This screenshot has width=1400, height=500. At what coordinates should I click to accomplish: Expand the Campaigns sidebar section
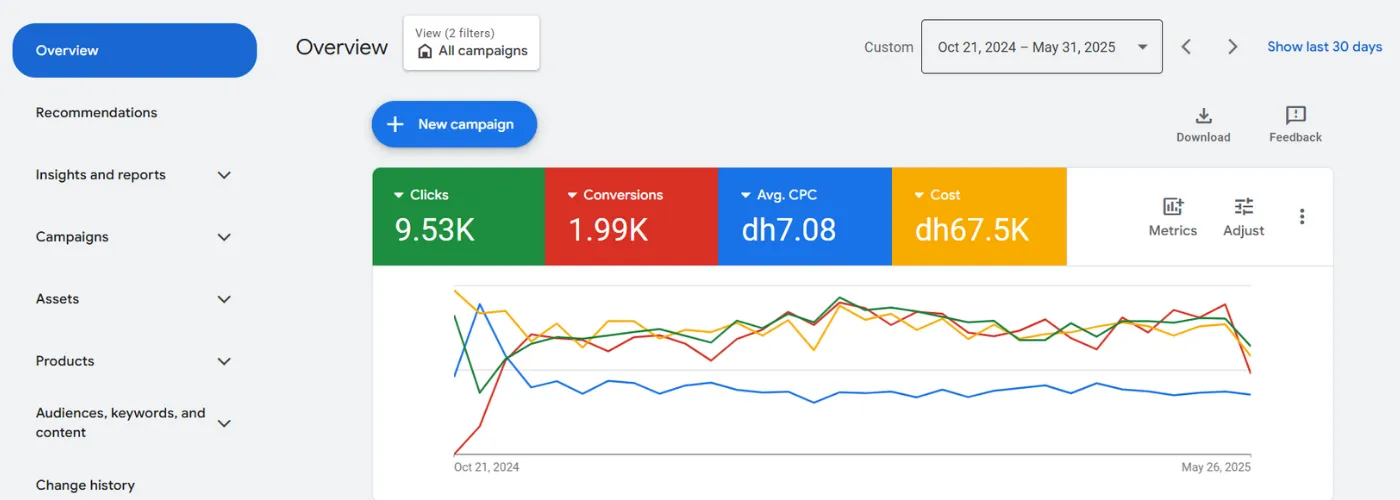point(224,237)
